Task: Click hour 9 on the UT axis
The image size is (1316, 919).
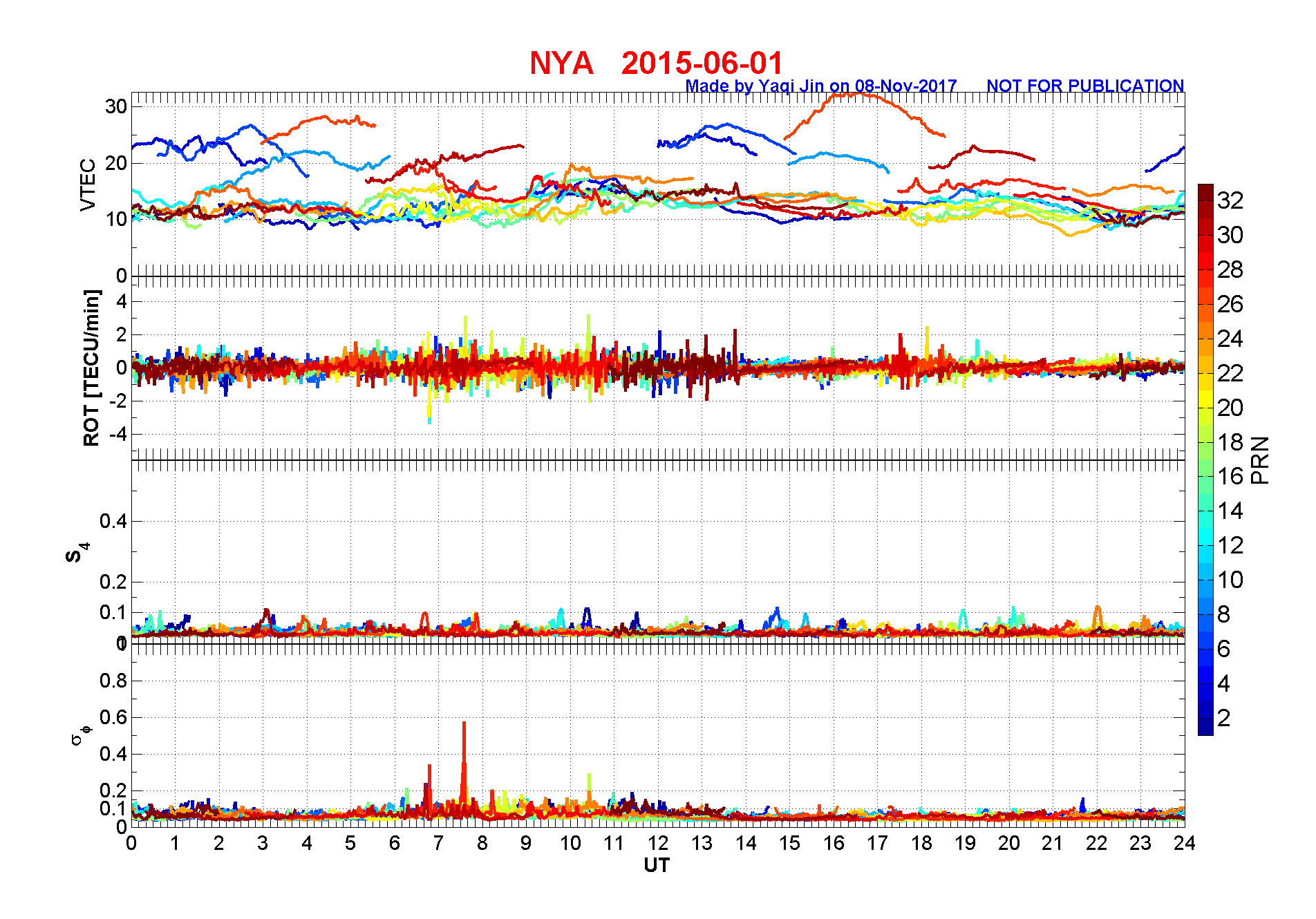Action: click(526, 843)
